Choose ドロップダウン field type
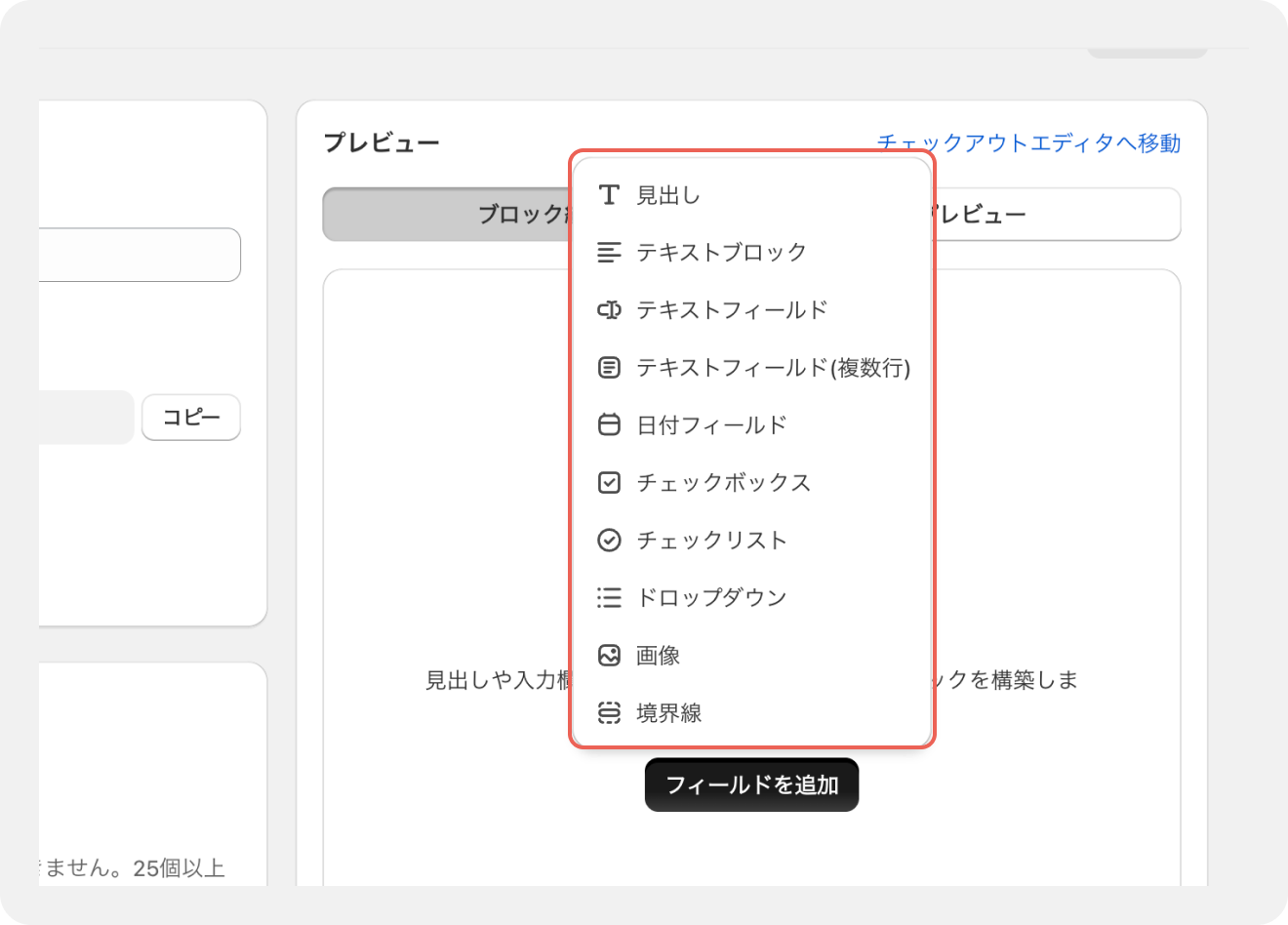 [x=711, y=598]
